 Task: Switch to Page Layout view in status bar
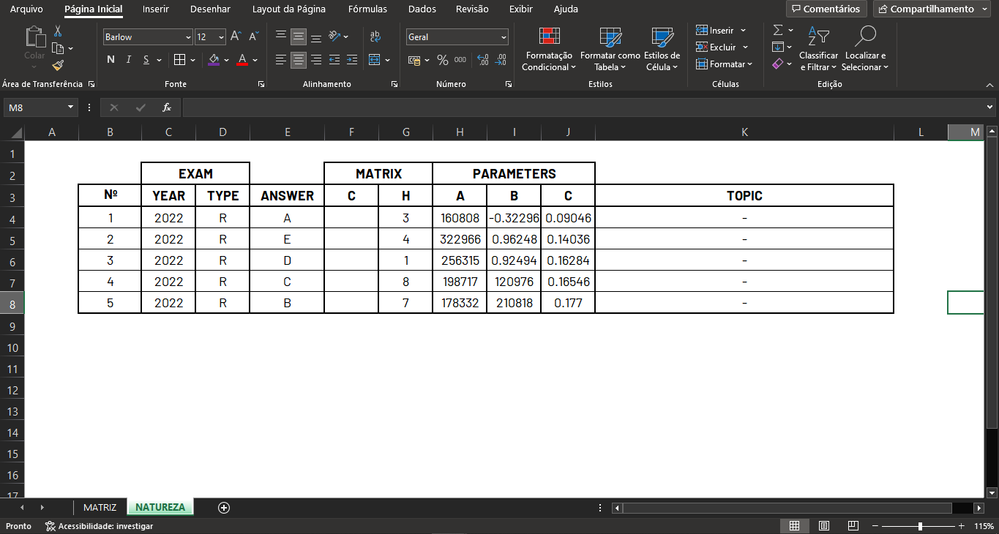(824, 526)
